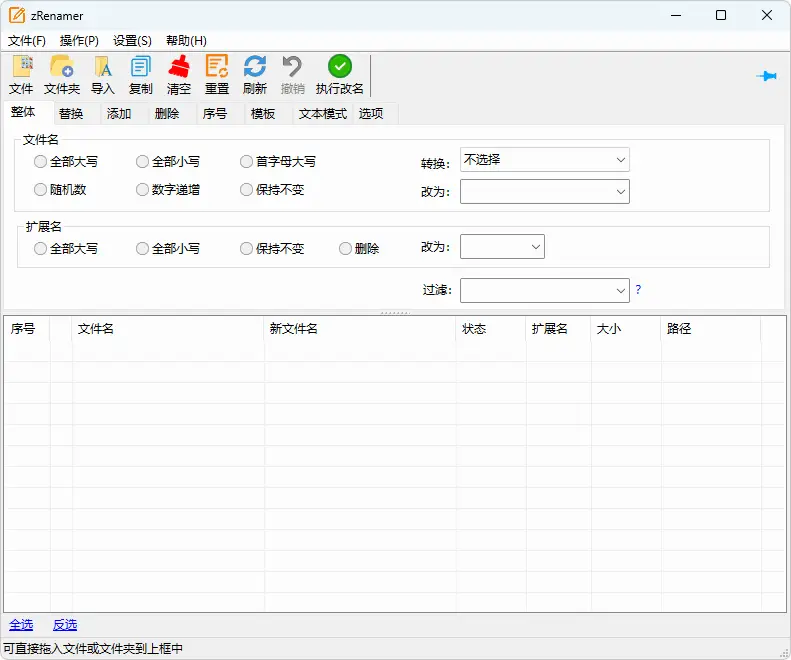
Task: Open the 设置(S) menu
Action: (x=132, y=41)
